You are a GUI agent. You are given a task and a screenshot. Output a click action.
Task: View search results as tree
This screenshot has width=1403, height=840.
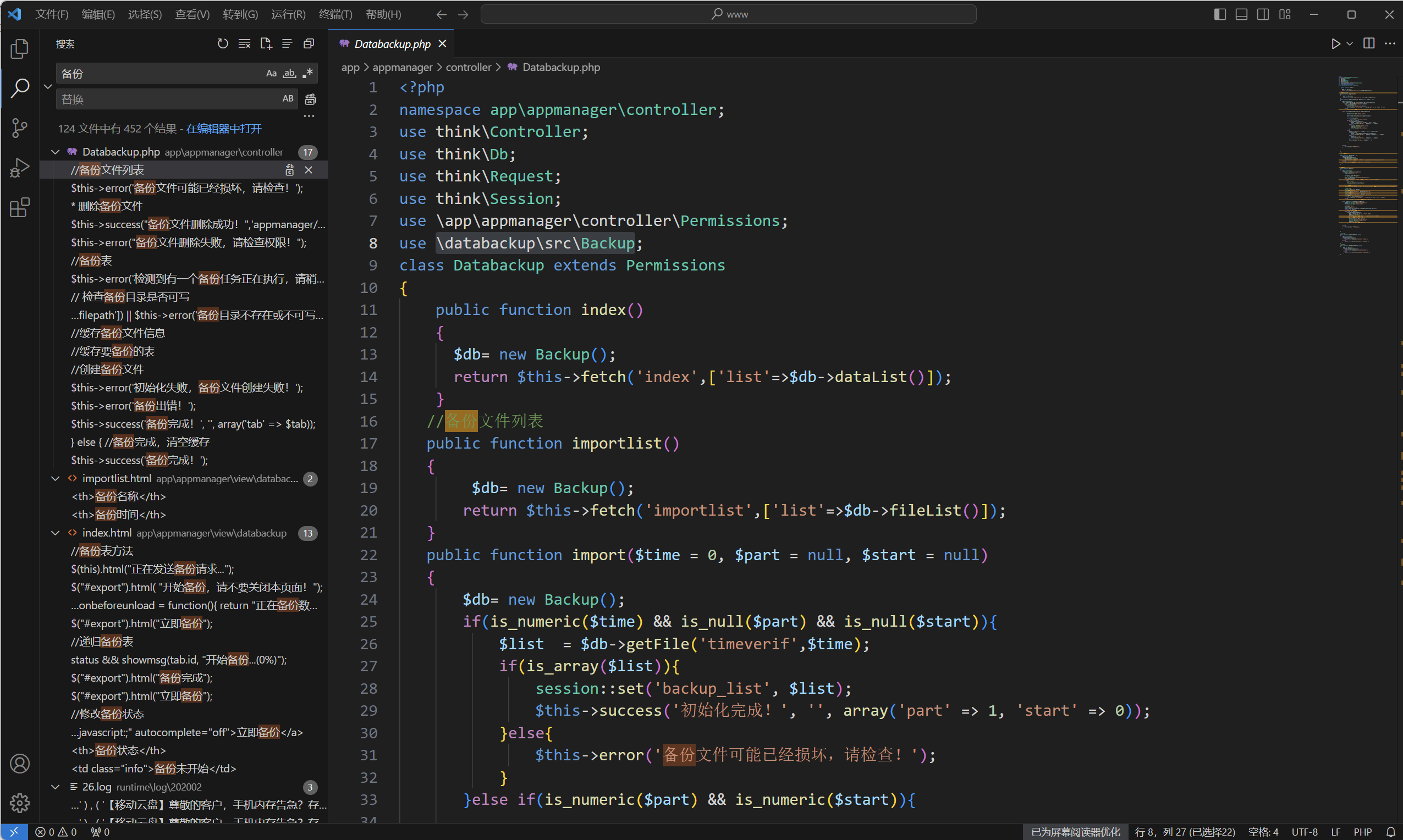click(287, 43)
